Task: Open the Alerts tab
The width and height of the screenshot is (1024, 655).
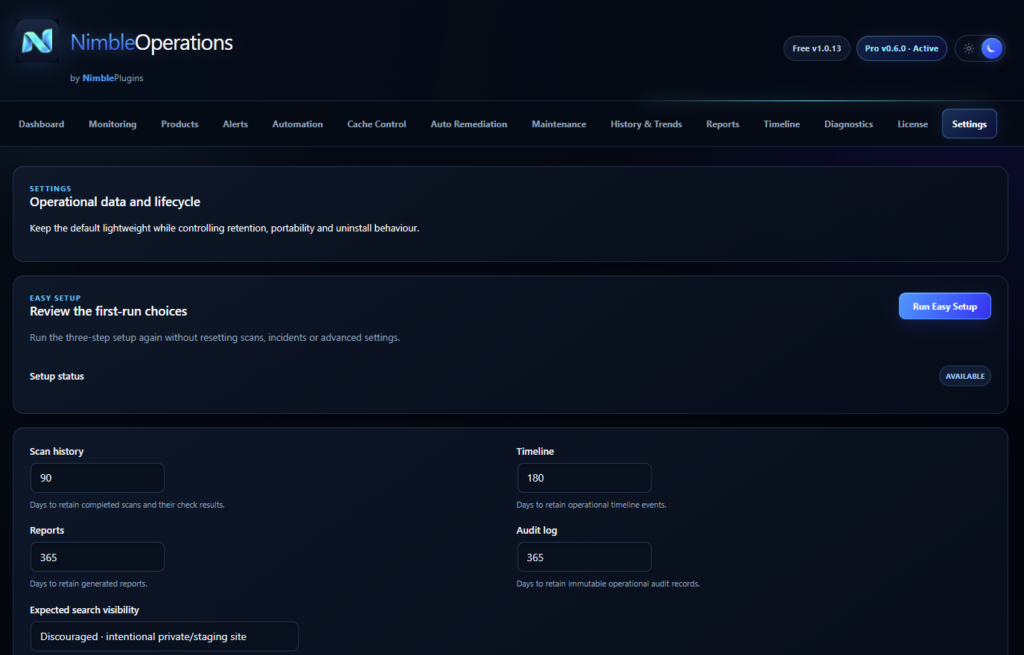Action: tap(235, 124)
